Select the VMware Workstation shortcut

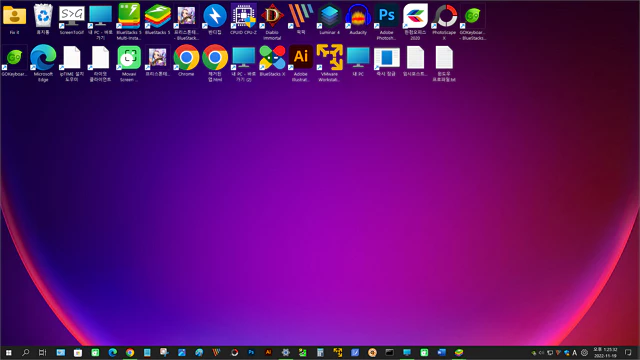click(329, 63)
